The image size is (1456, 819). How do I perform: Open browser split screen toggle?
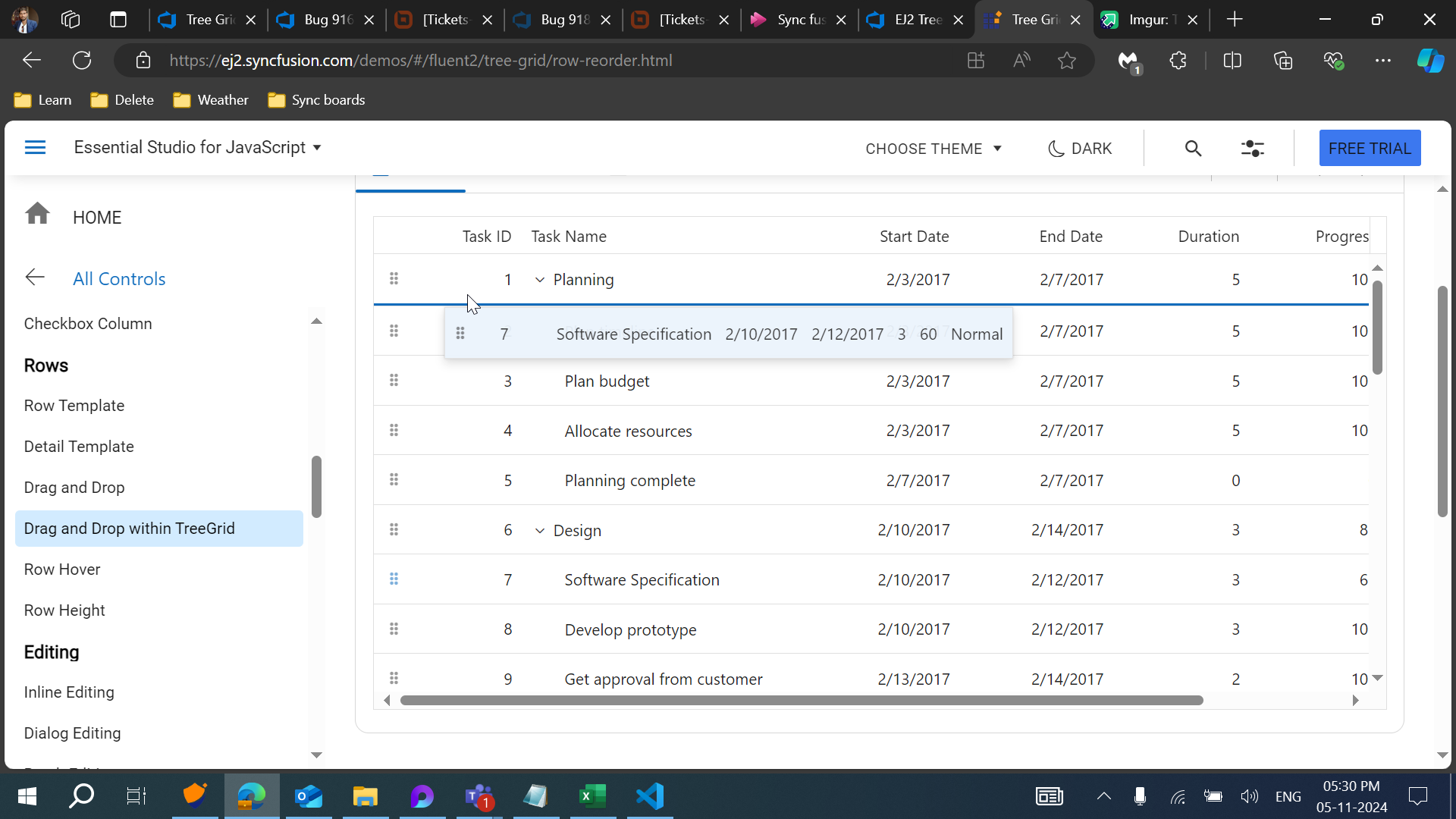[1232, 61]
